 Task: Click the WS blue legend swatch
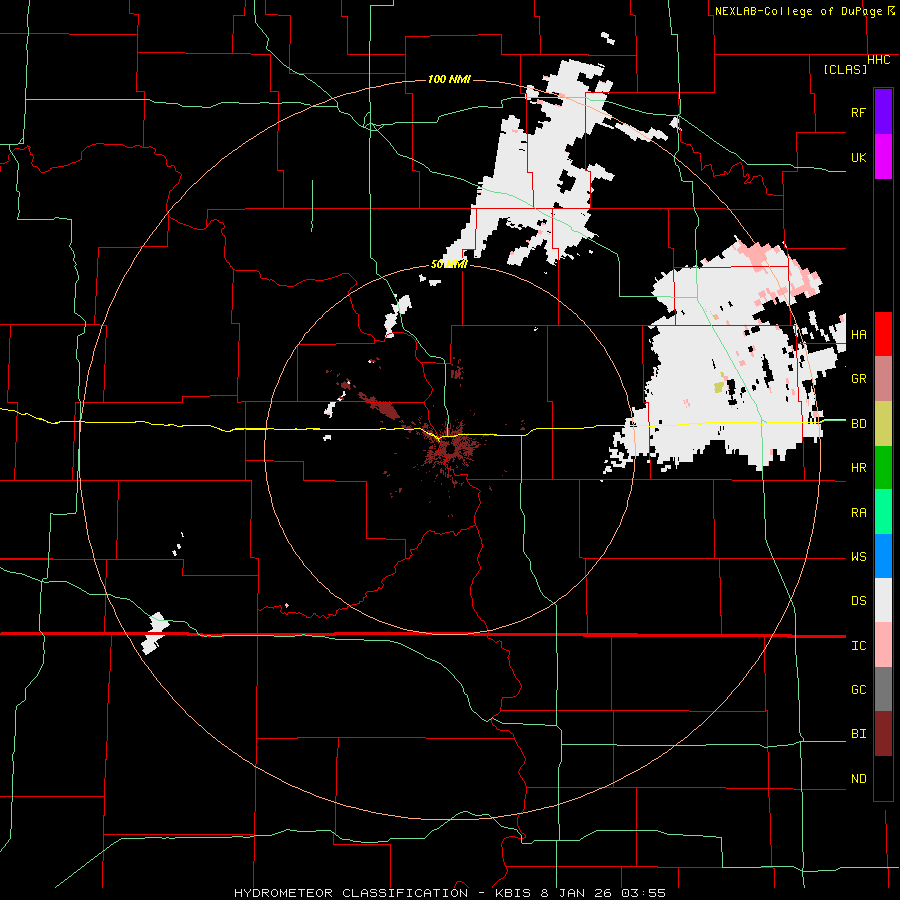[x=883, y=556]
